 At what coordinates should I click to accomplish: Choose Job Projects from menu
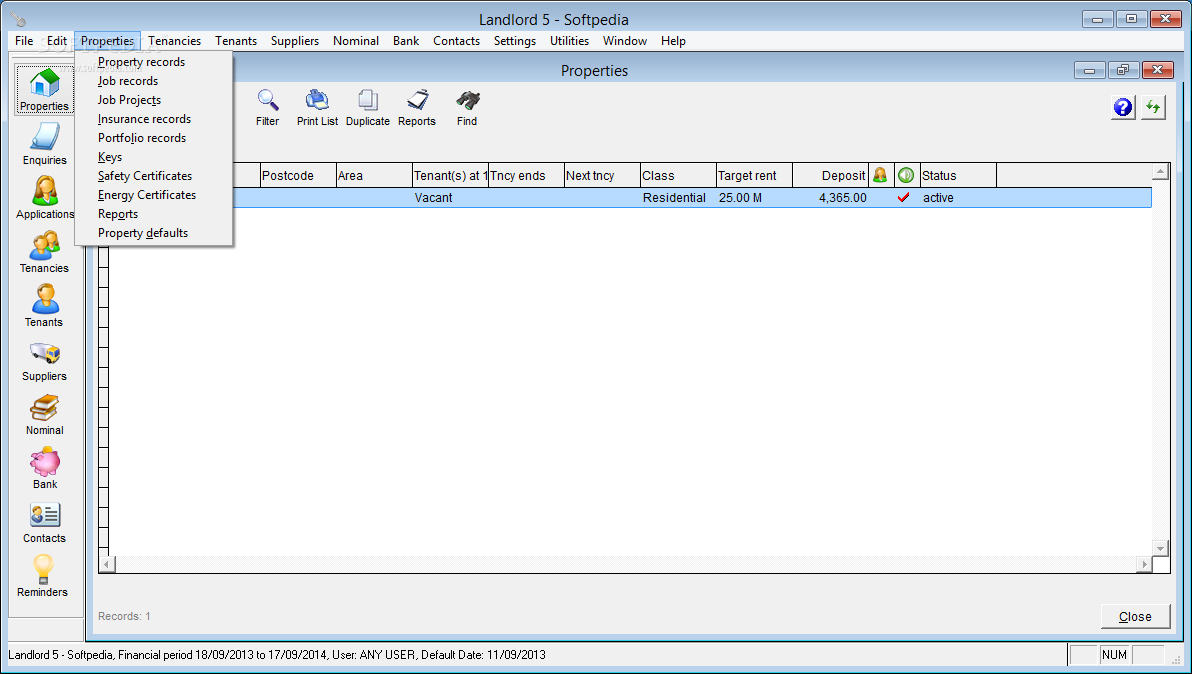(129, 100)
